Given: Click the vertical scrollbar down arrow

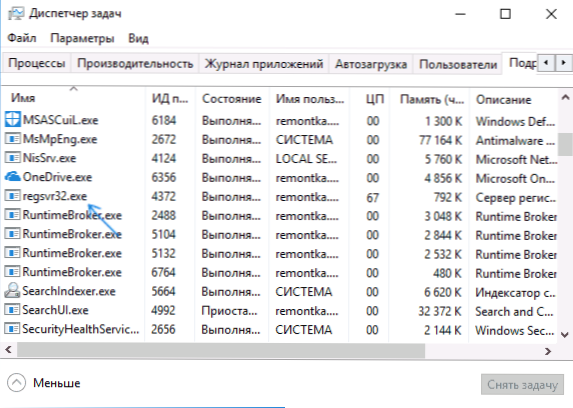Looking at the screenshot, I should (565, 335).
